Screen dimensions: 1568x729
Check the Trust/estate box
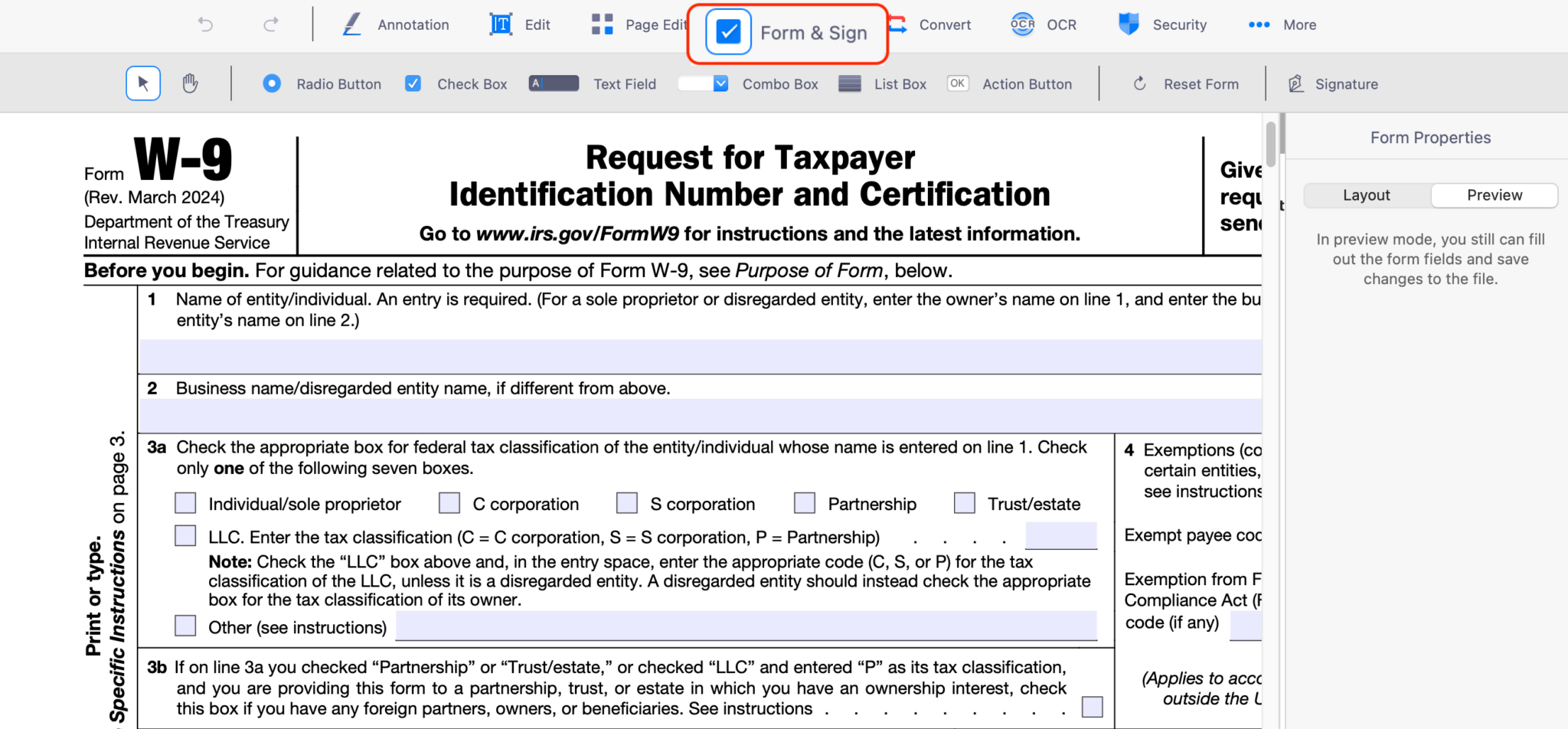pos(964,502)
